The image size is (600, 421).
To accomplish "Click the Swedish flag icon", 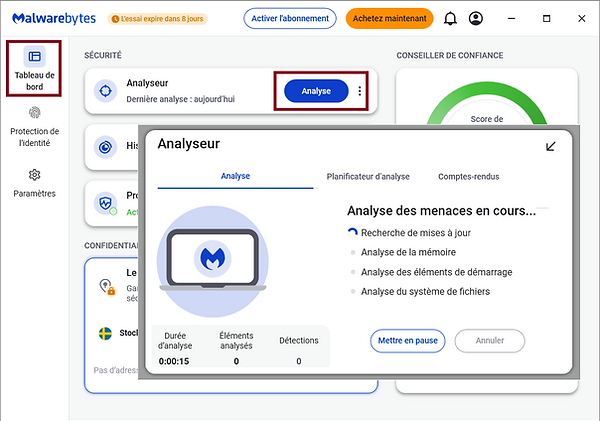I will tap(105, 333).
